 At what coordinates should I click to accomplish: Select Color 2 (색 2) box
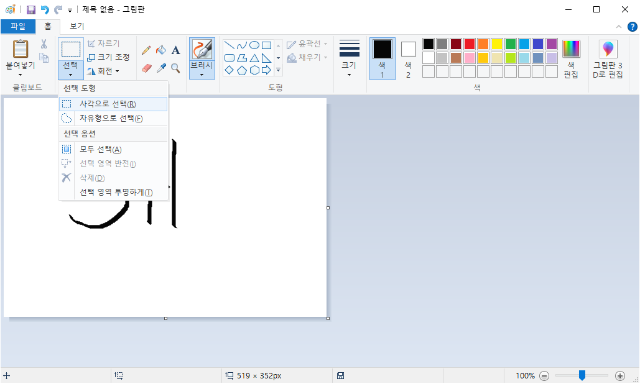point(408,59)
